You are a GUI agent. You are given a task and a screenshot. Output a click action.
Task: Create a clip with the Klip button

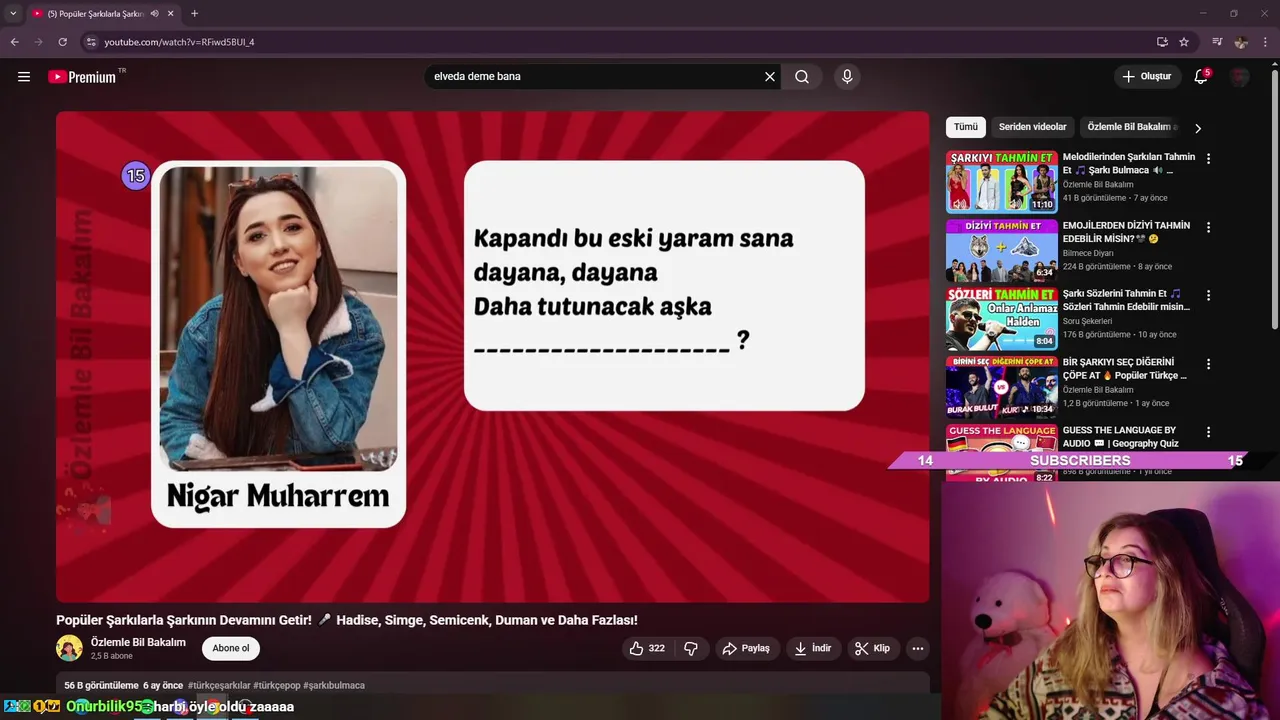coord(872,648)
